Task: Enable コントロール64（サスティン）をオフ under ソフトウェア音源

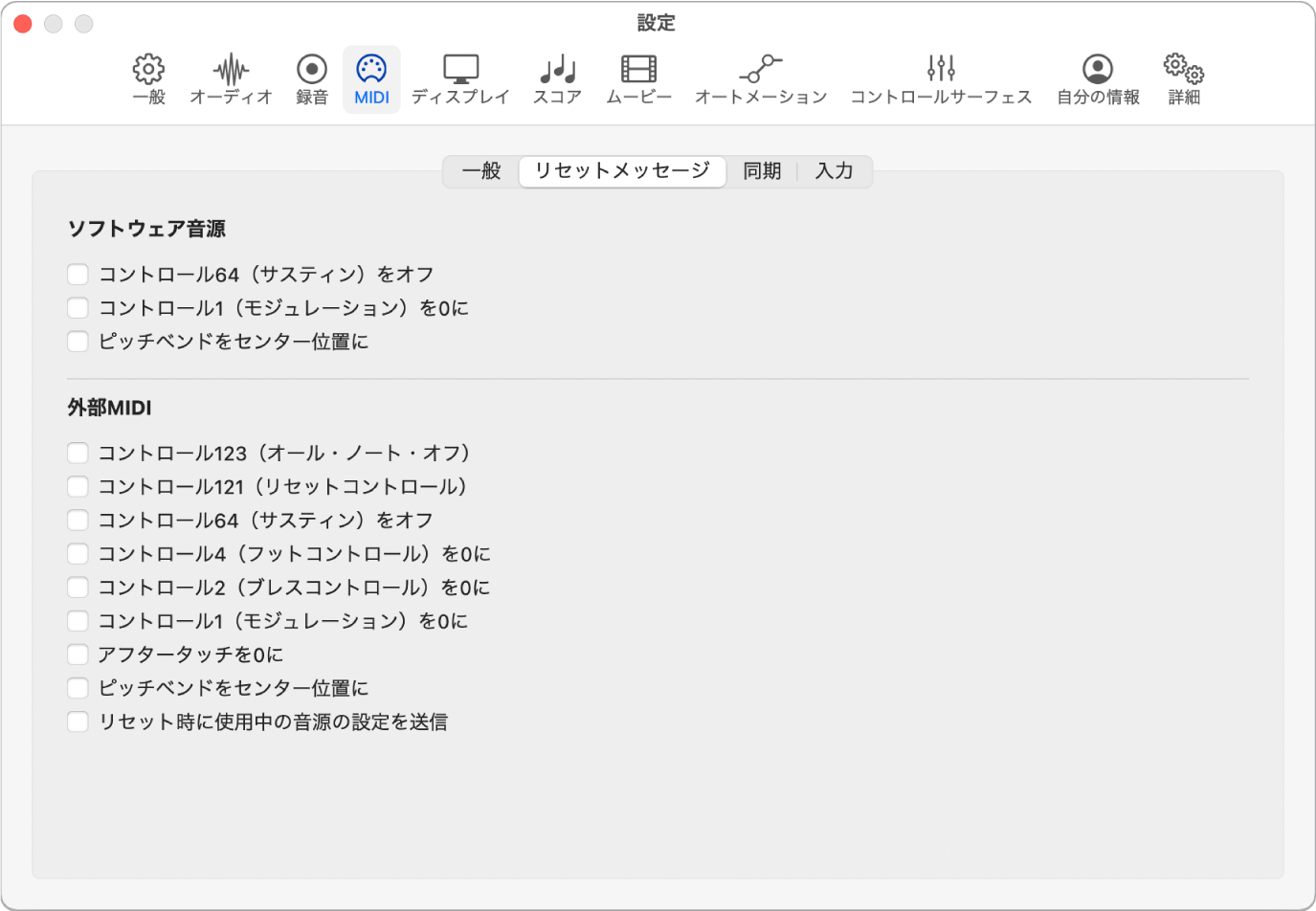Action: (78, 274)
